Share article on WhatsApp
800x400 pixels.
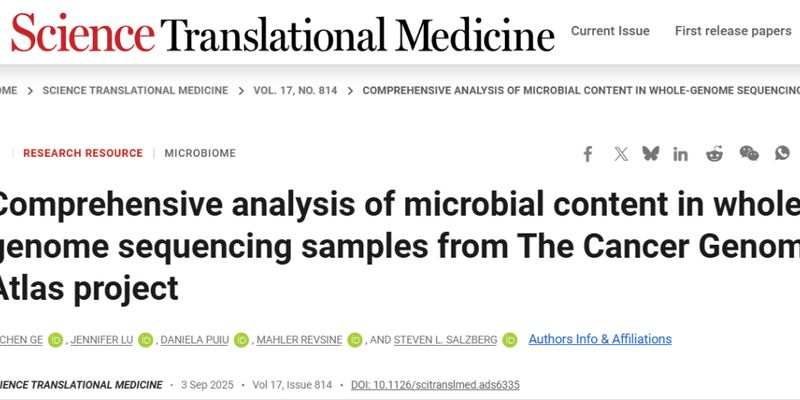[782, 153]
